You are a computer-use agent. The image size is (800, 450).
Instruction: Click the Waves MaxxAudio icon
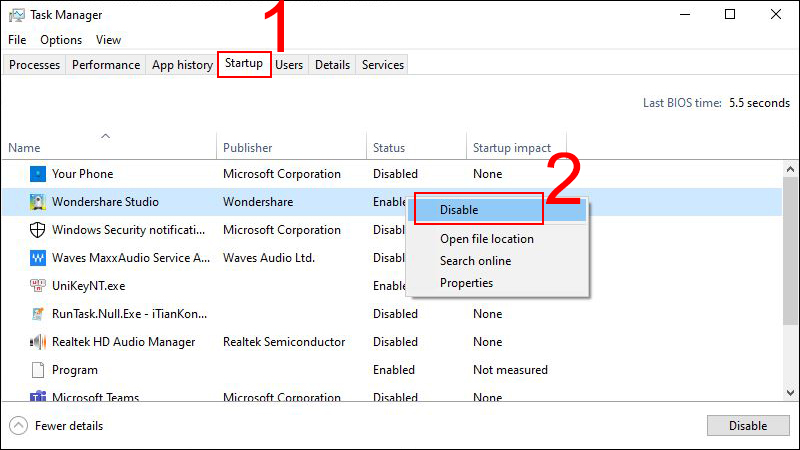point(38,258)
